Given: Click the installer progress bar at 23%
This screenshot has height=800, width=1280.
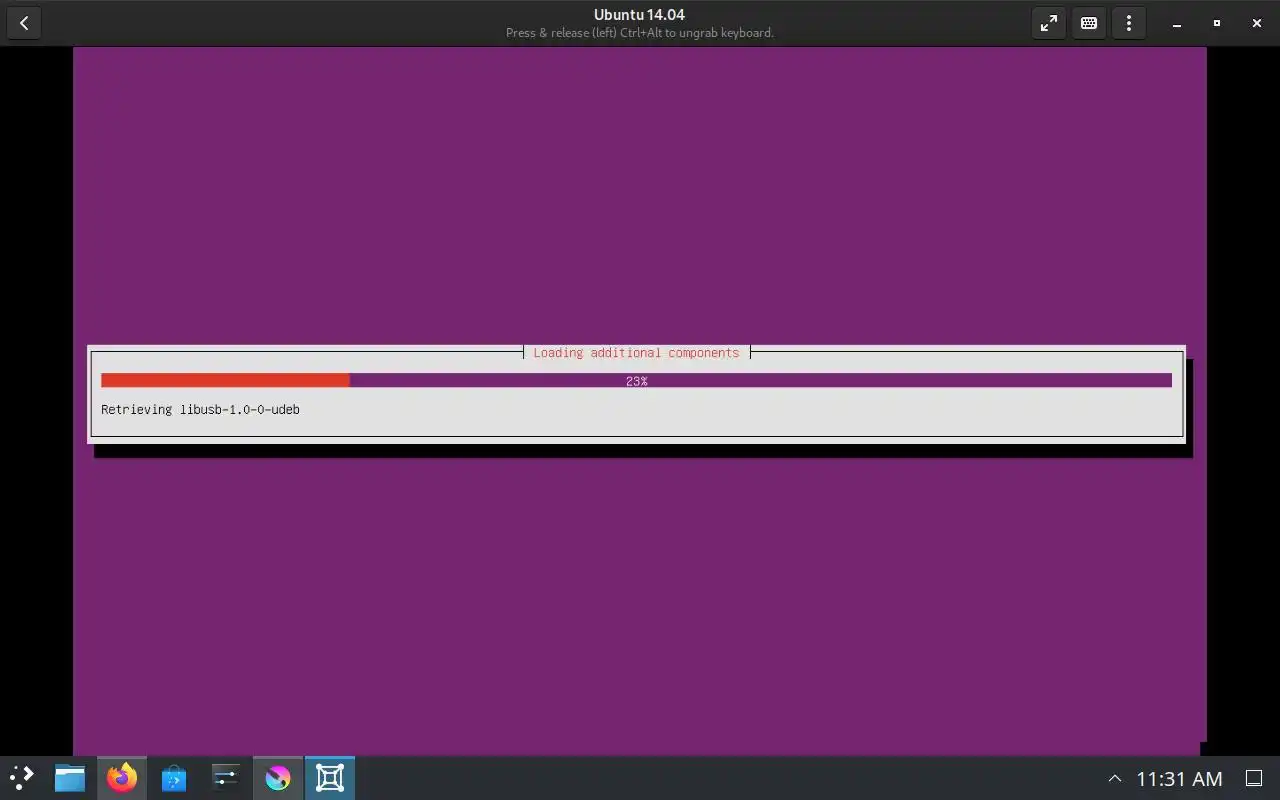Looking at the screenshot, I should pyautogui.click(x=636, y=381).
